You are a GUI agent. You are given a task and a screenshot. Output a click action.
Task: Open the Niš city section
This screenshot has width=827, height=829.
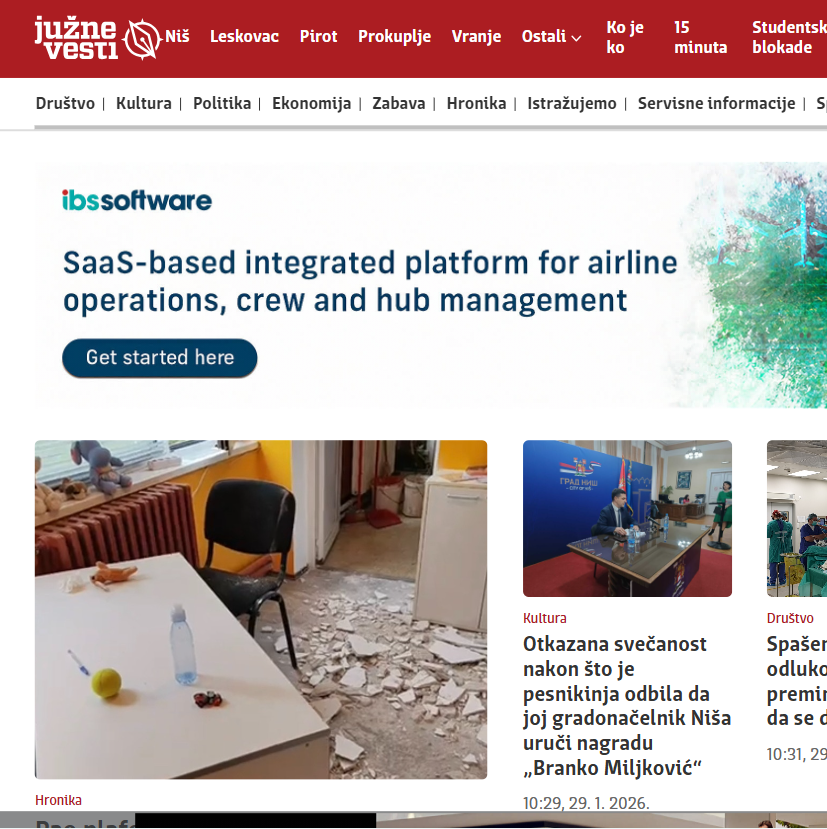pyautogui.click(x=177, y=37)
